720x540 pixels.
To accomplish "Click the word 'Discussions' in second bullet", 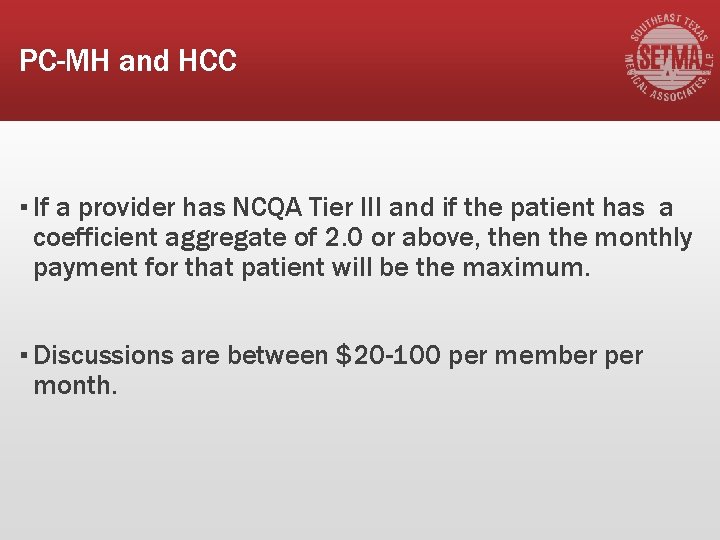I will point(97,355).
